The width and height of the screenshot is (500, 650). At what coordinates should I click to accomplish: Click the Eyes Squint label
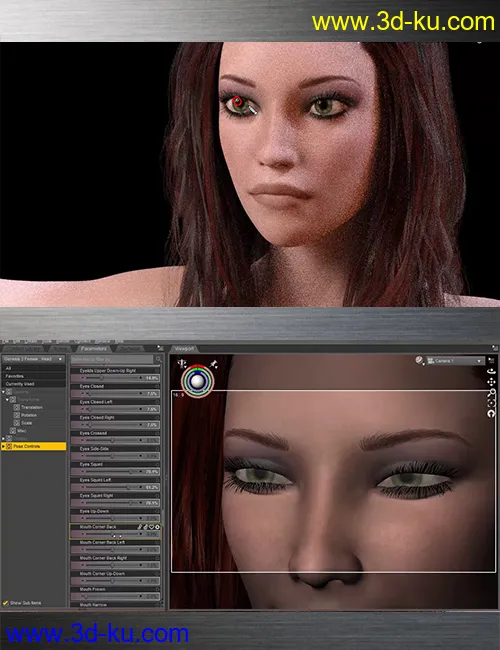tap(91, 464)
